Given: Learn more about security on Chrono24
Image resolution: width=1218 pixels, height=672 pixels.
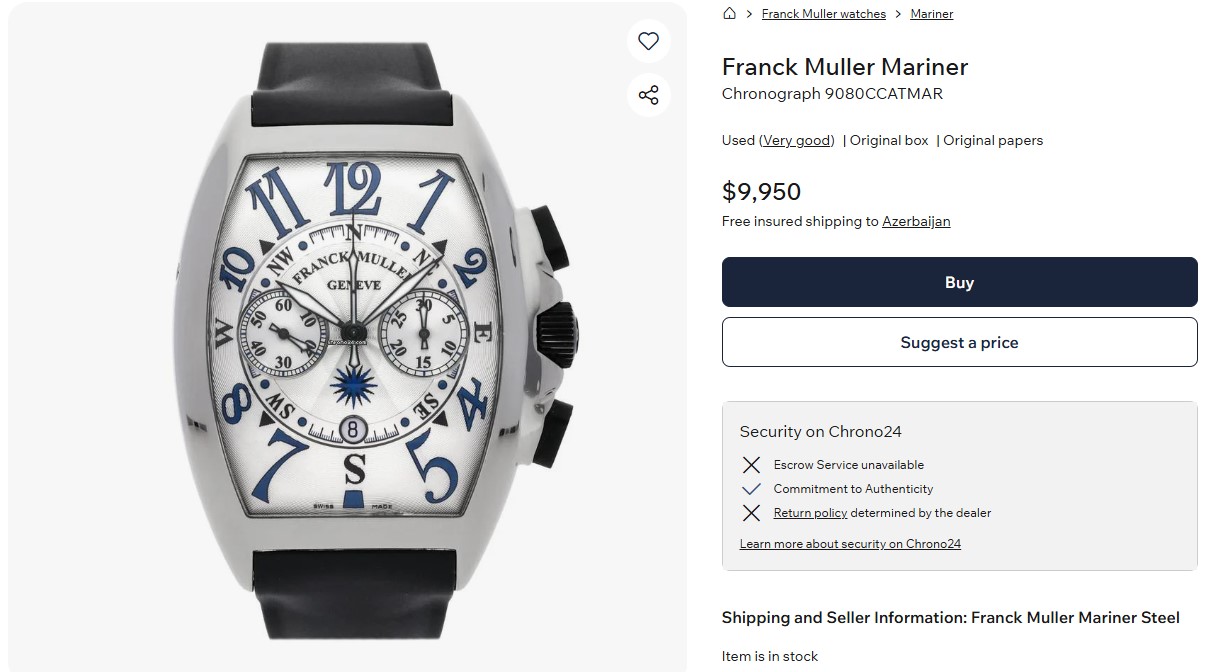Looking at the screenshot, I should pos(850,544).
